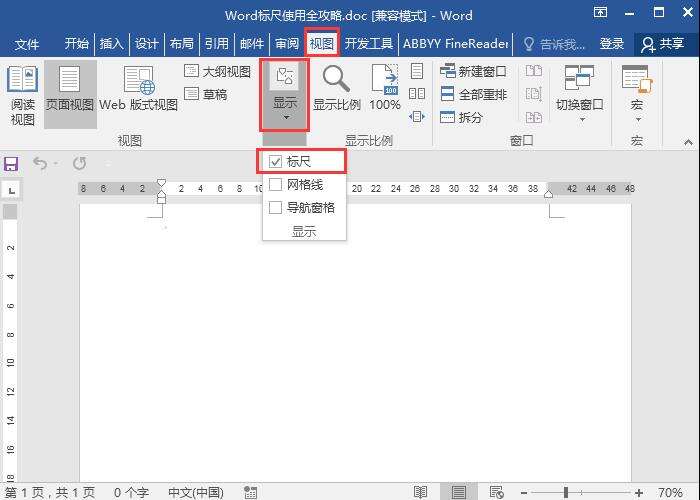700x500 pixels.
Task: Arrange All windows
Action: pos(473,94)
